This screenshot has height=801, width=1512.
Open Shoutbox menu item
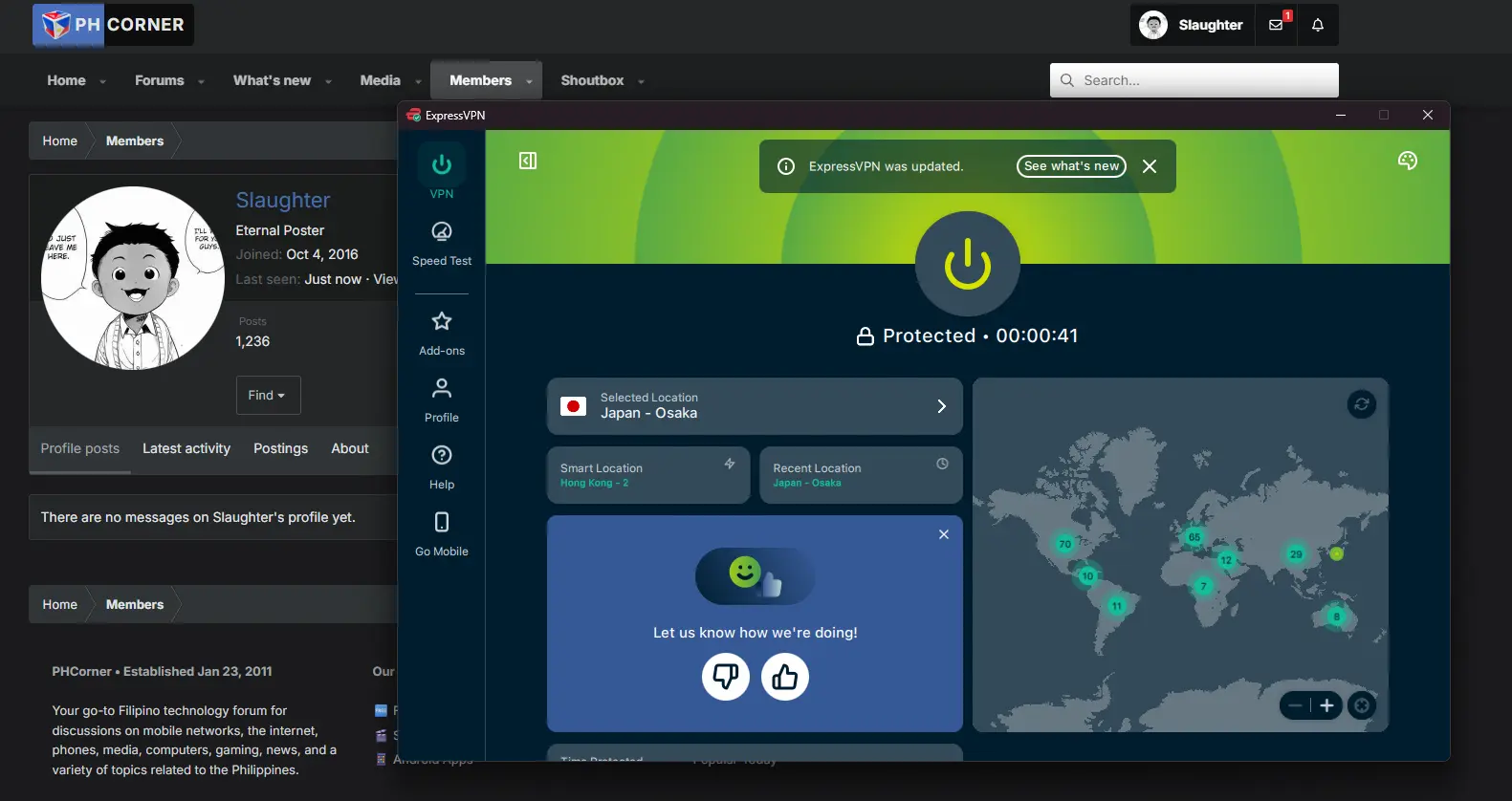tap(592, 80)
